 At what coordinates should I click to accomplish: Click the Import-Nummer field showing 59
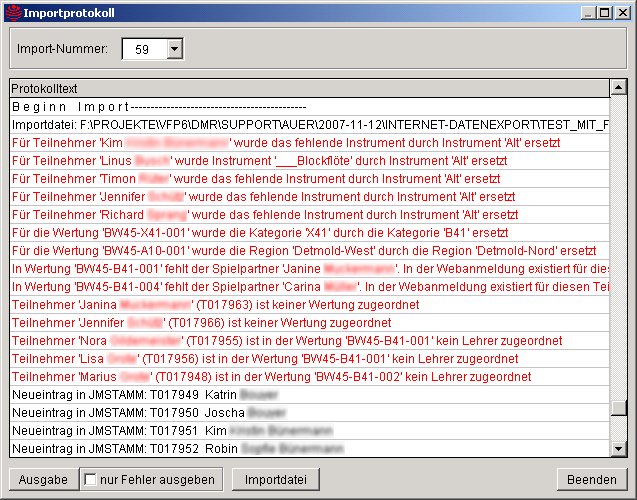(x=144, y=49)
